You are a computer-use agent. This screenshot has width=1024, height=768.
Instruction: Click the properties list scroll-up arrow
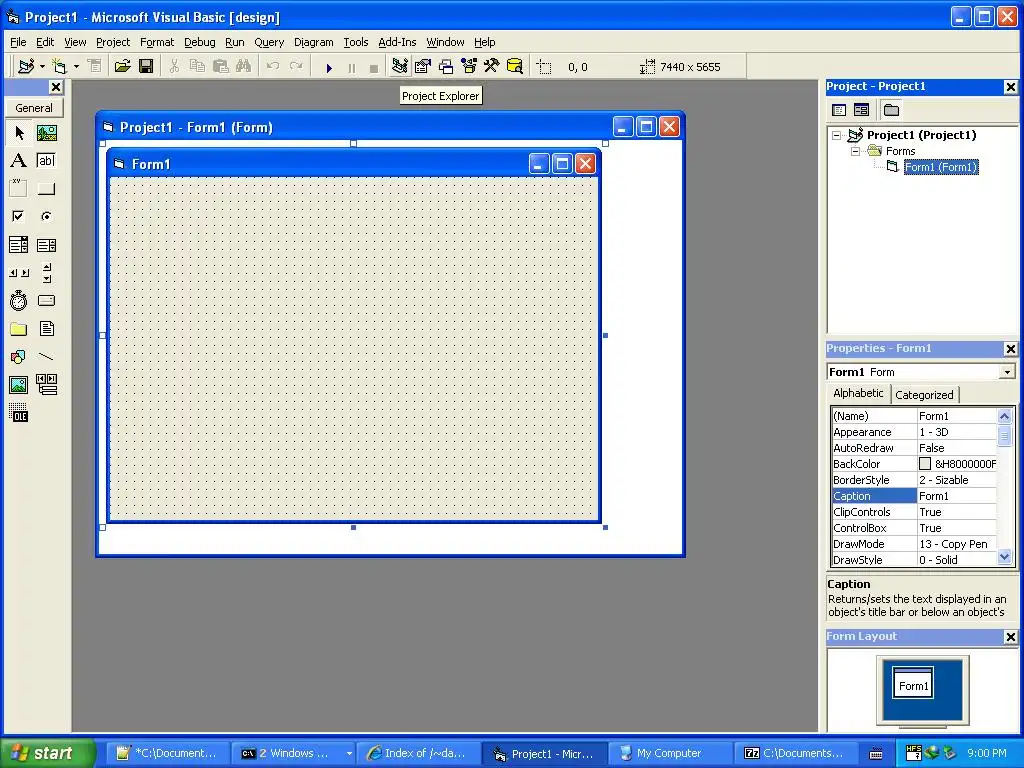pyautogui.click(x=1004, y=416)
